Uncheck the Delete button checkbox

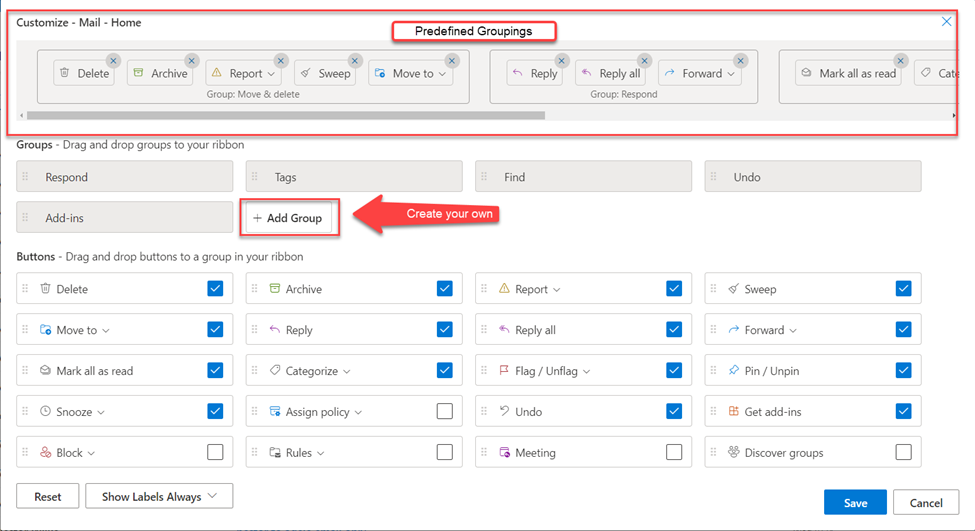coord(215,289)
